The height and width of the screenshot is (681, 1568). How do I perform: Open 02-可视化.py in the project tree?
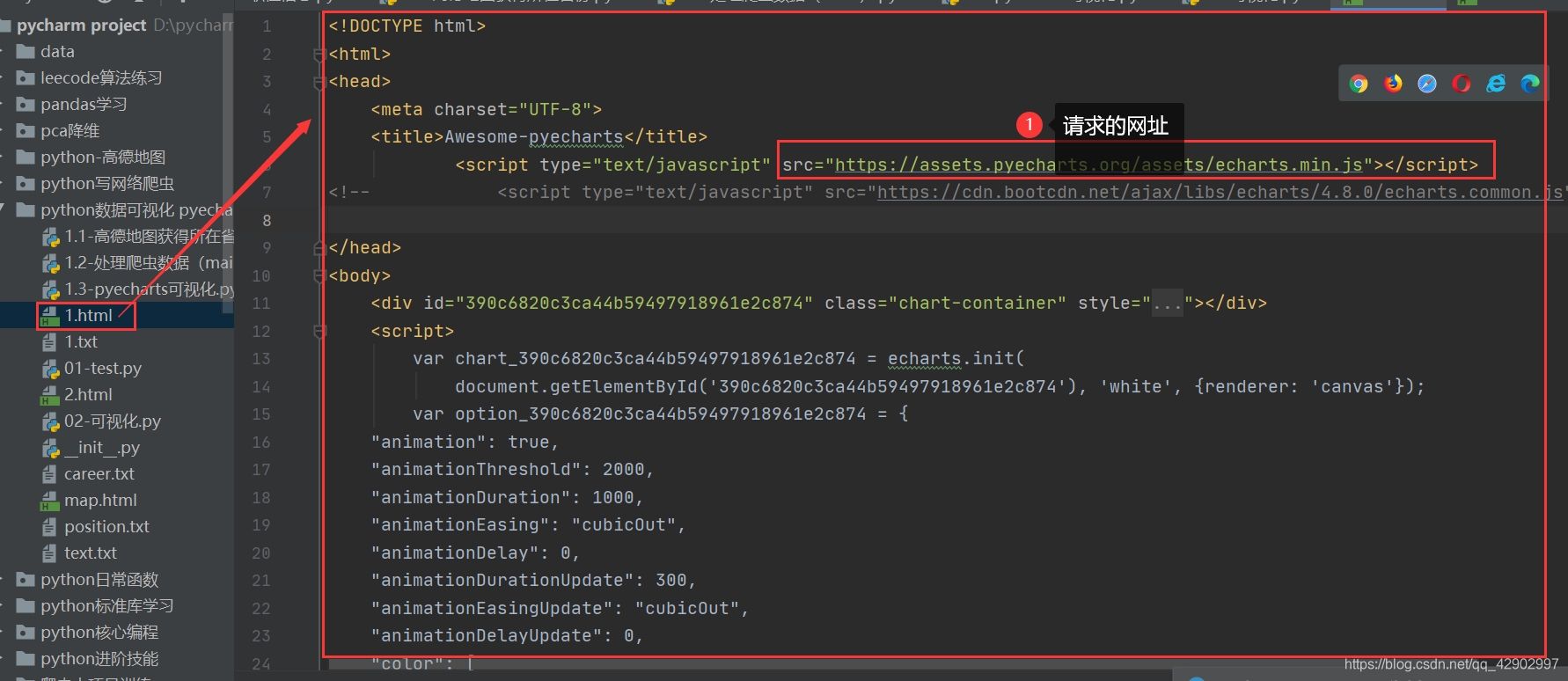113,421
